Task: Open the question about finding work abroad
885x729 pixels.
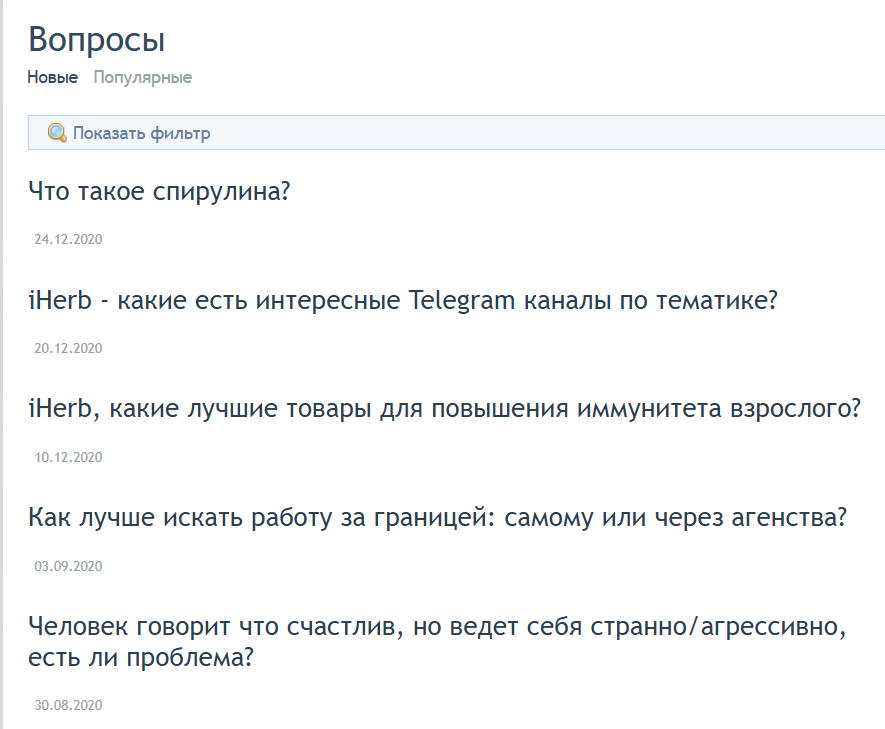Action: (x=438, y=518)
